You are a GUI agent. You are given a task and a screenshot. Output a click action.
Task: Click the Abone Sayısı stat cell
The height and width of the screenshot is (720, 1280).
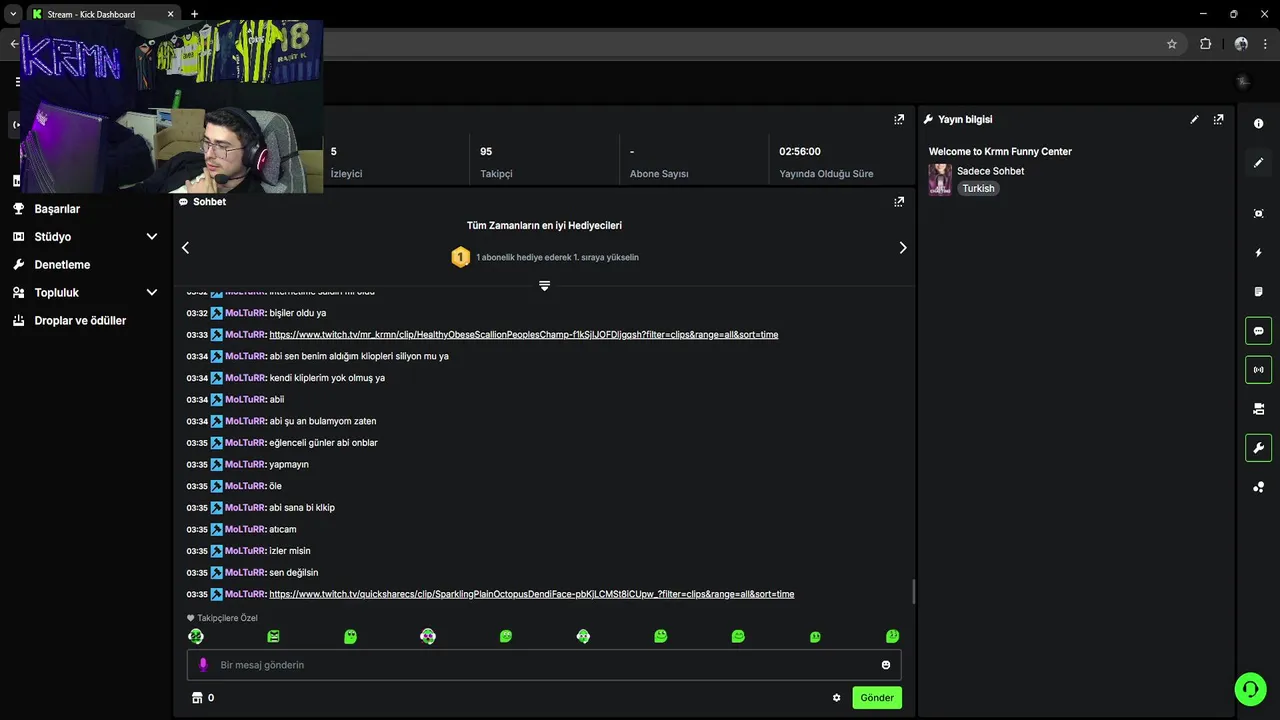tap(694, 161)
